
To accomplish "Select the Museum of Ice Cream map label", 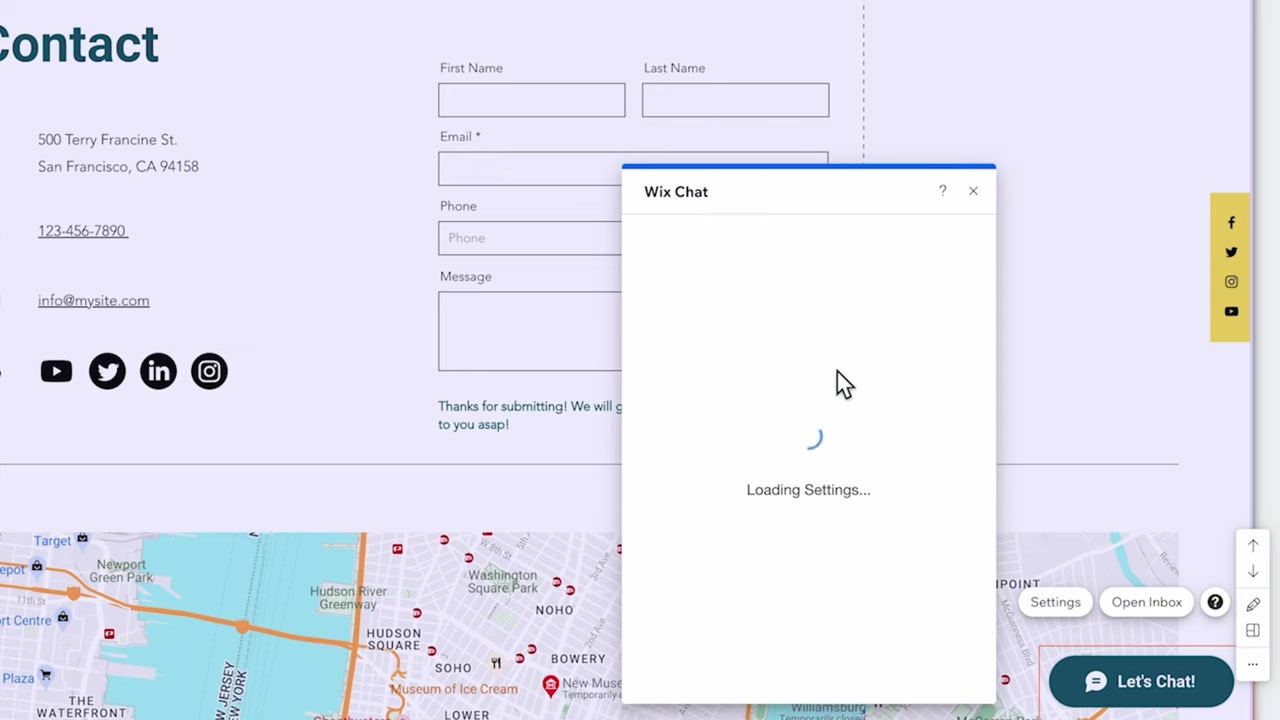I will 453,689.
